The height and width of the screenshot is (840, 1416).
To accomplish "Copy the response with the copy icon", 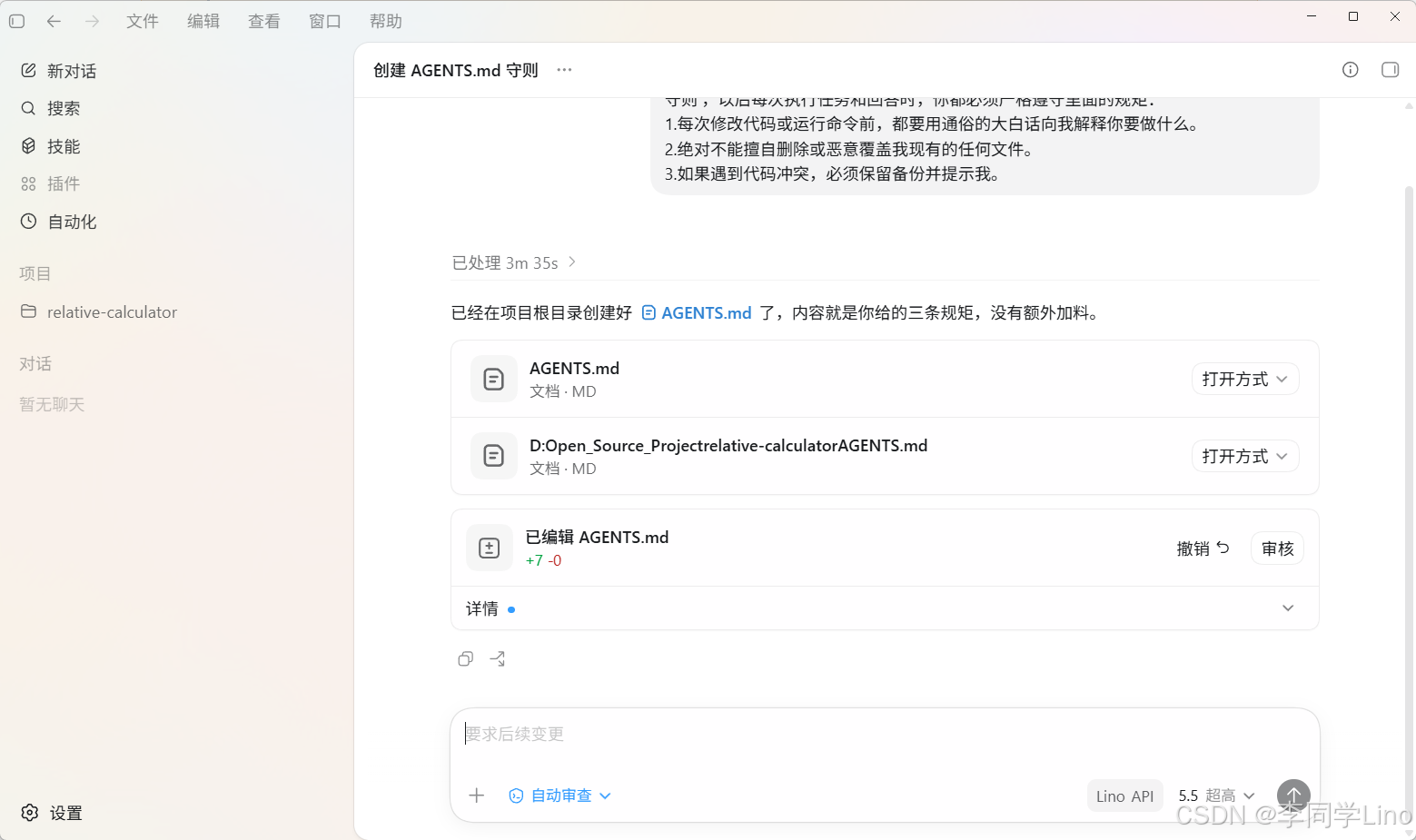I will point(466,659).
